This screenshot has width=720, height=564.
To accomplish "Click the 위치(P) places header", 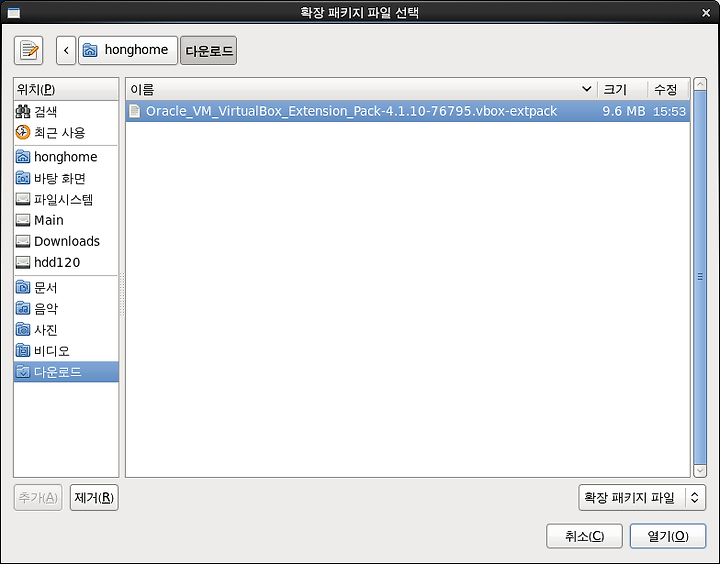I will click(66, 89).
